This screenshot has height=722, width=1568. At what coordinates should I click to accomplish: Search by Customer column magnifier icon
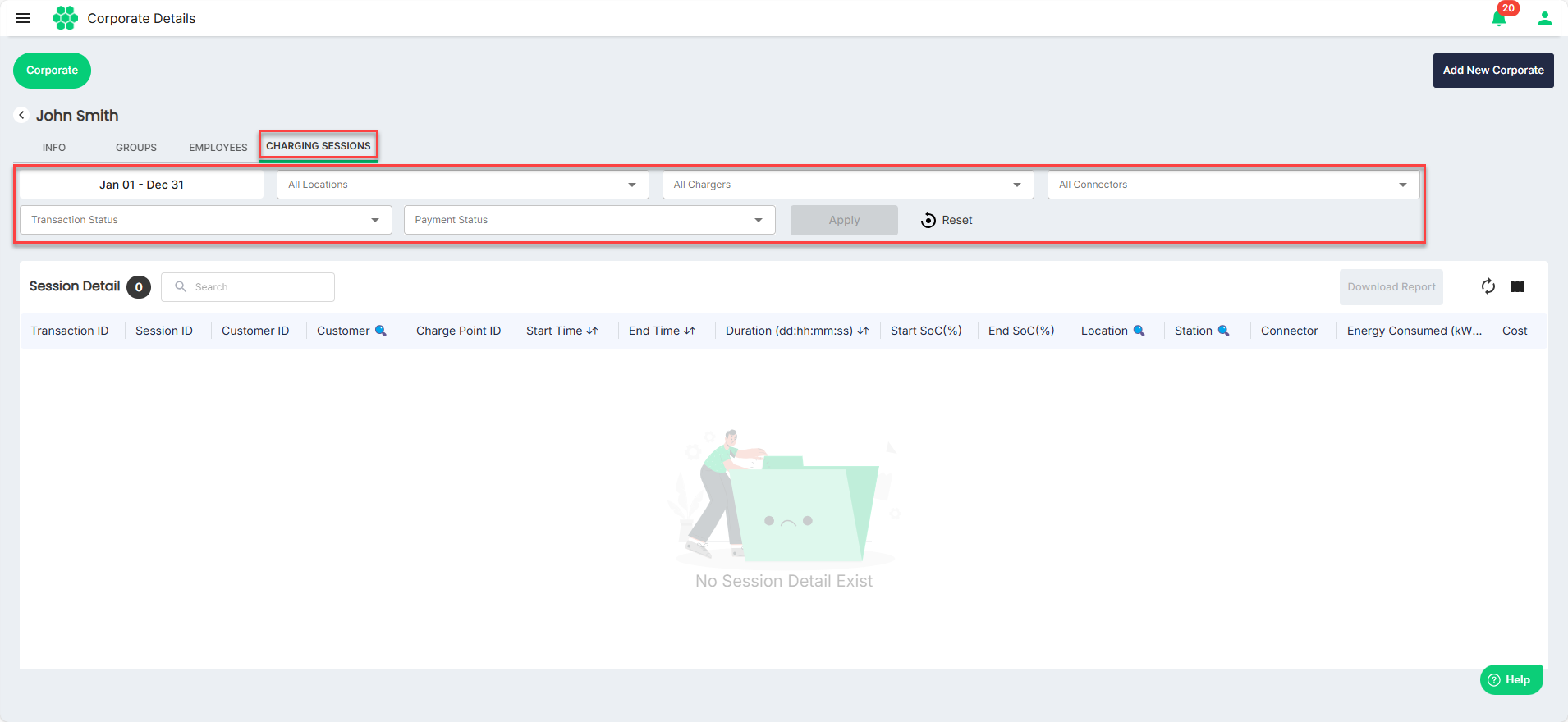click(x=381, y=331)
